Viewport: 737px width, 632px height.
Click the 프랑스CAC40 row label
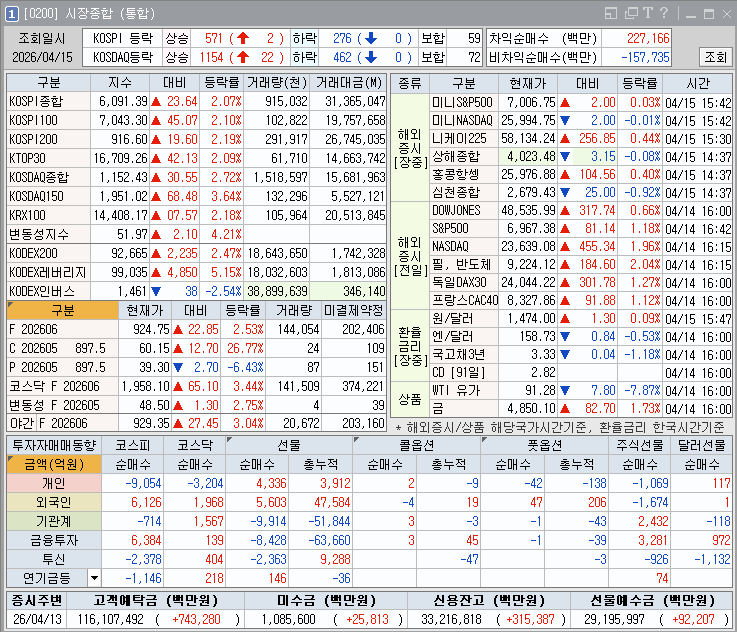[463, 300]
